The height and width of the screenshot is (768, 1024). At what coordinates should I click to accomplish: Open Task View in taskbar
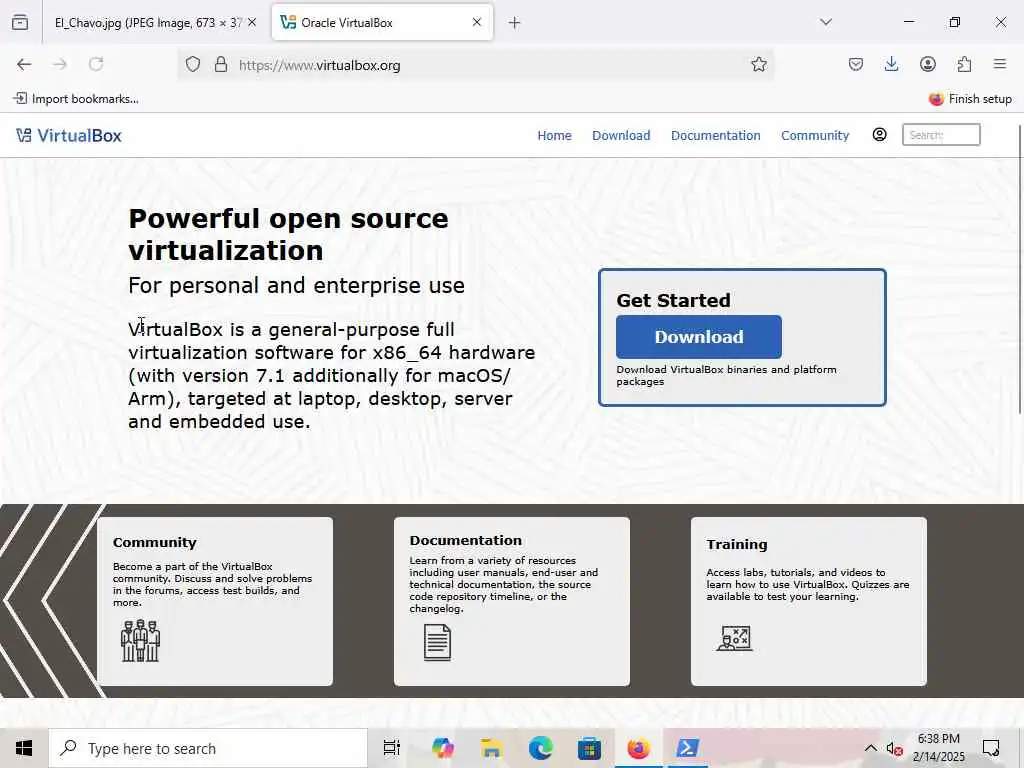click(391, 748)
